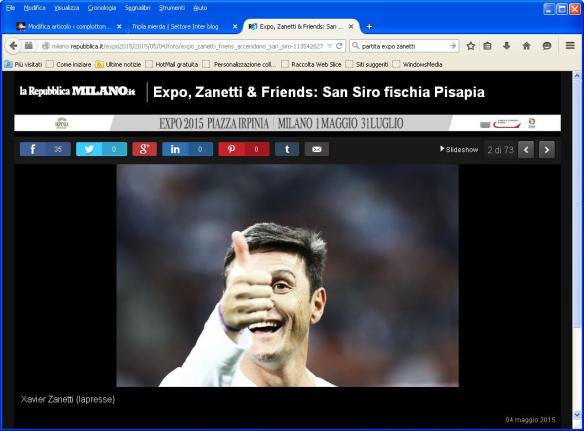Open Ultime notizie bookmark folder

point(118,64)
